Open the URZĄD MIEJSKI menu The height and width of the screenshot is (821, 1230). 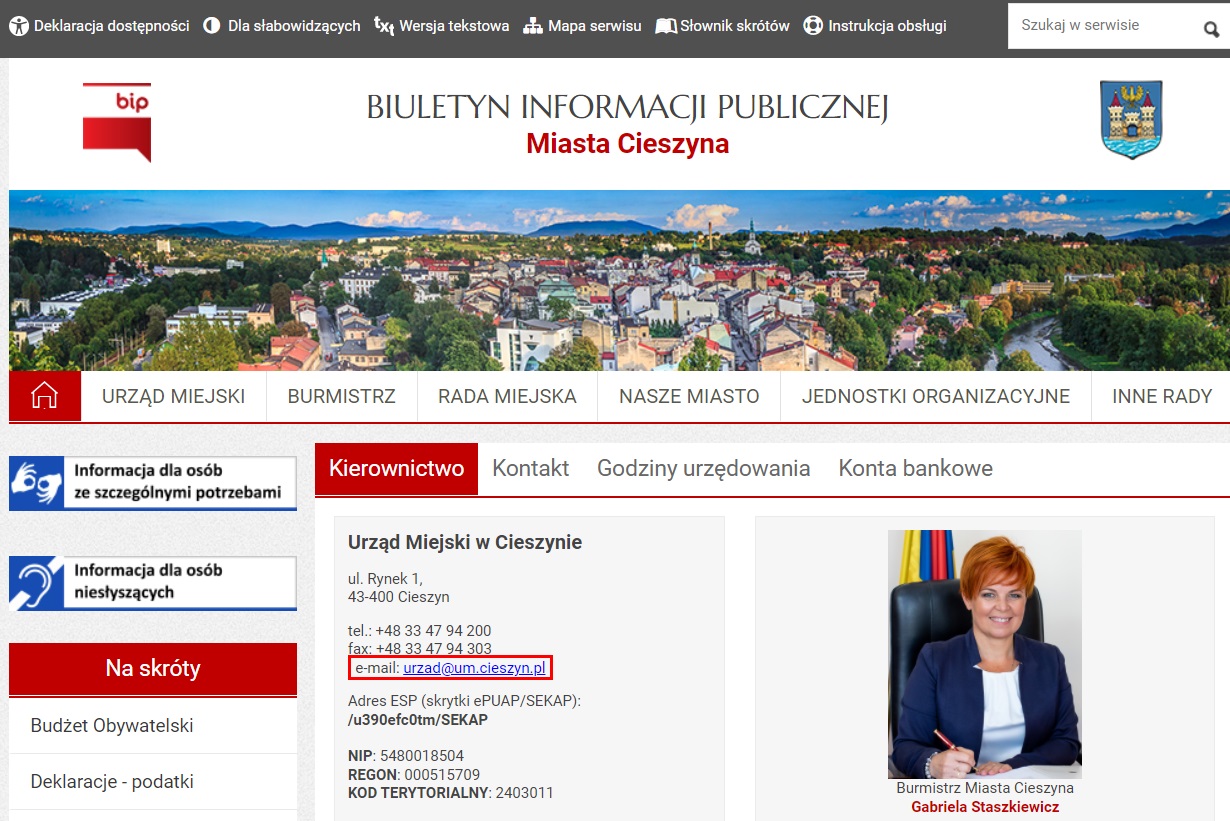(x=173, y=396)
